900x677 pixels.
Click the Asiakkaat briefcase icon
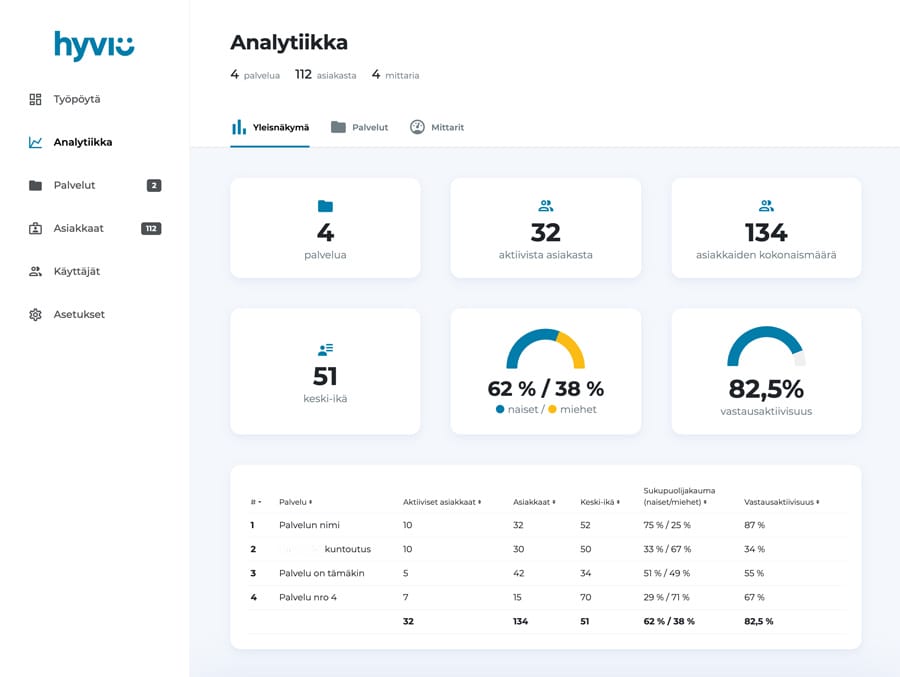tap(36, 228)
